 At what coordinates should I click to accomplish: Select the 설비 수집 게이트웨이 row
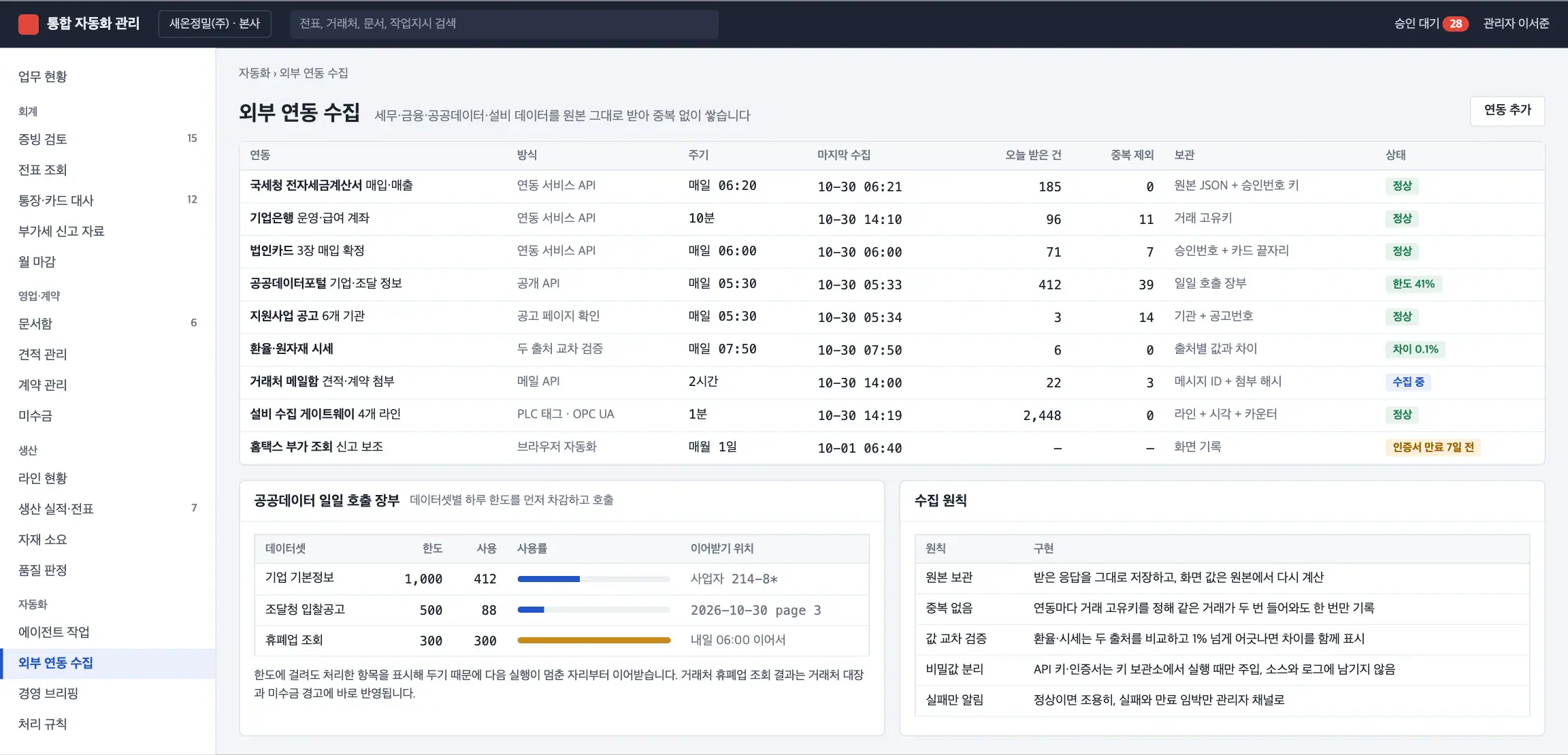(x=892, y=415)
